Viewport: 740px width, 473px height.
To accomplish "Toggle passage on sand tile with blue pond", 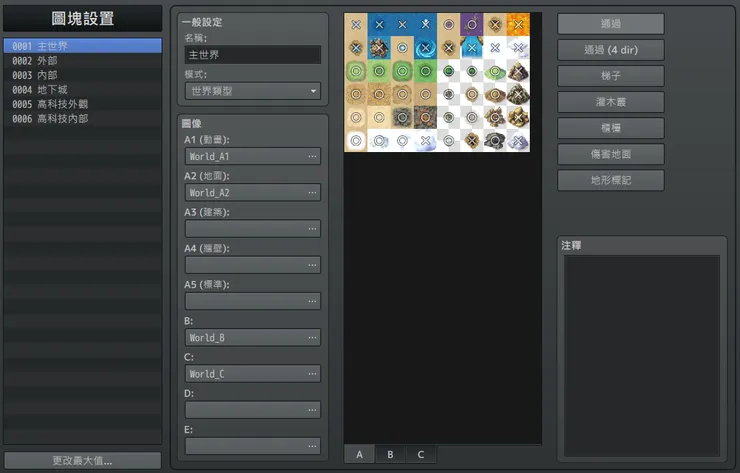I will click(x=402, y=48).
